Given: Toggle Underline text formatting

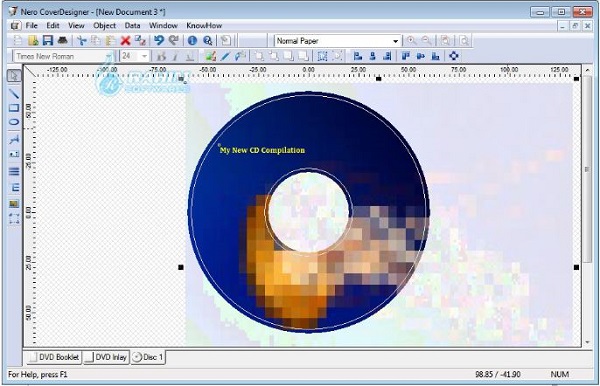Looking at the screenshot, I should [x=189, y=56].
